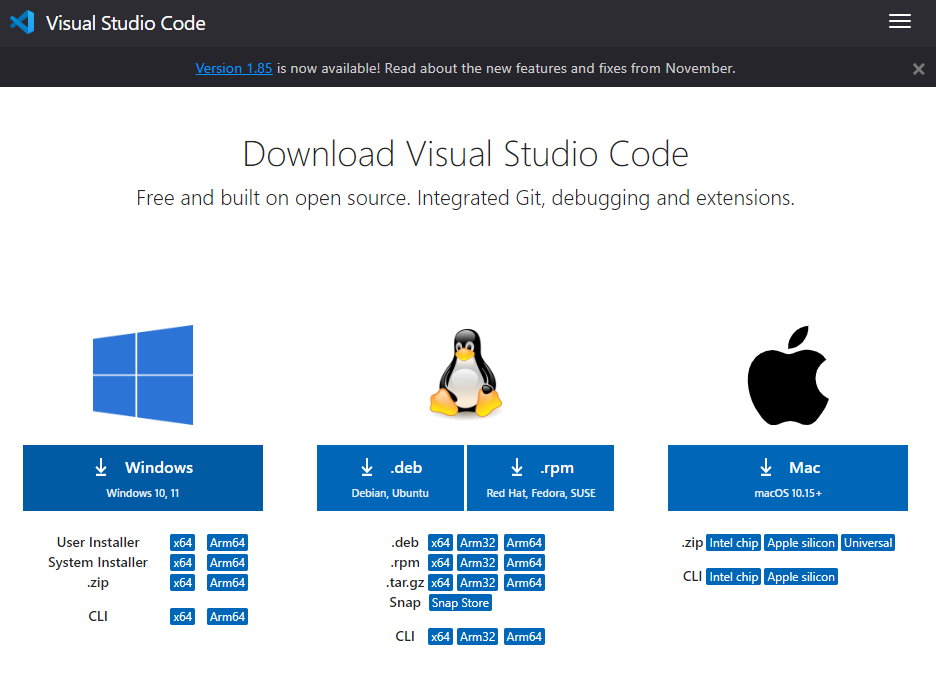
Task: Click the Download Visual Studio Code heading
Action: 466,153
